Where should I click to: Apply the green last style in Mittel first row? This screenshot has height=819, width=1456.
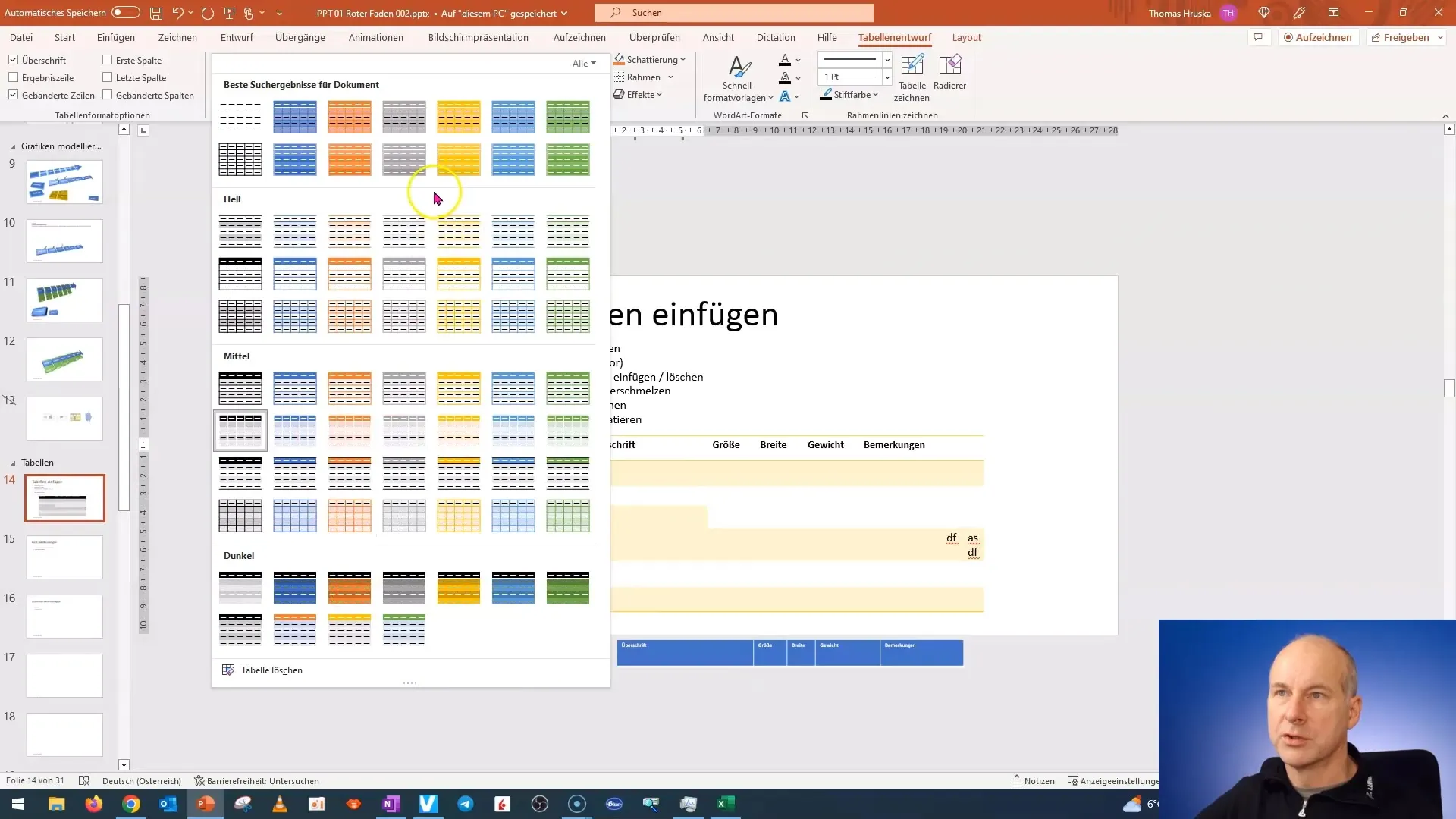point(568,388)
